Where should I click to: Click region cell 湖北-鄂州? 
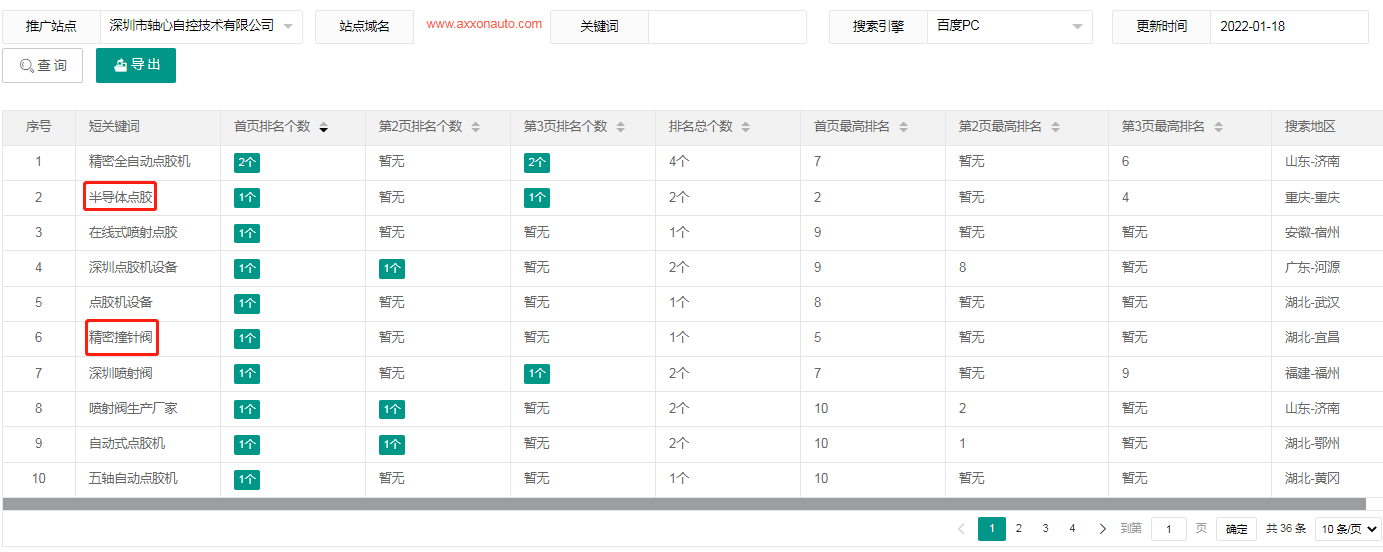click(x=1312, y=443)
